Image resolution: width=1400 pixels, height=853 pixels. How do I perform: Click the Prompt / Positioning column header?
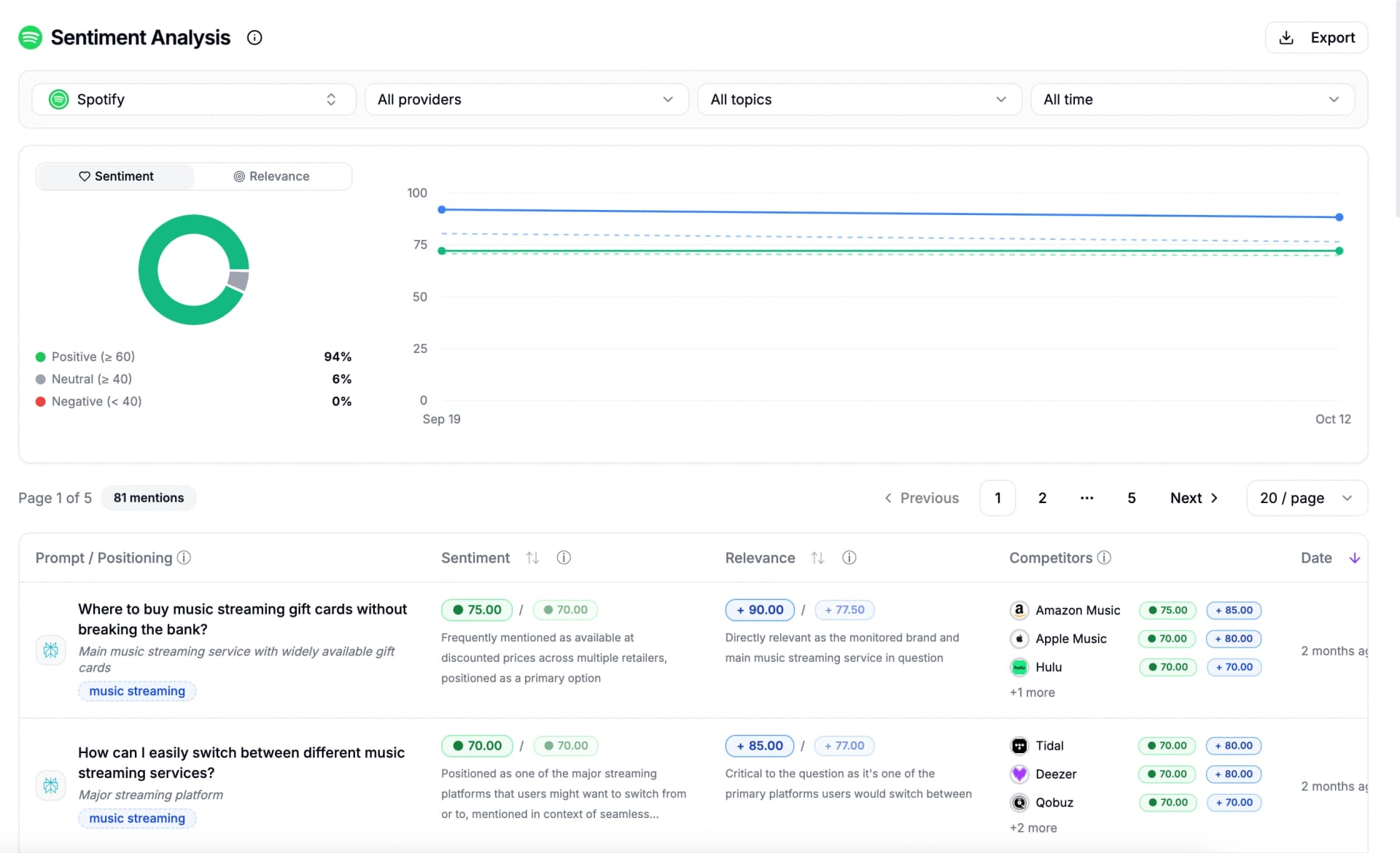pyautogui.click(x=104, y=558)
